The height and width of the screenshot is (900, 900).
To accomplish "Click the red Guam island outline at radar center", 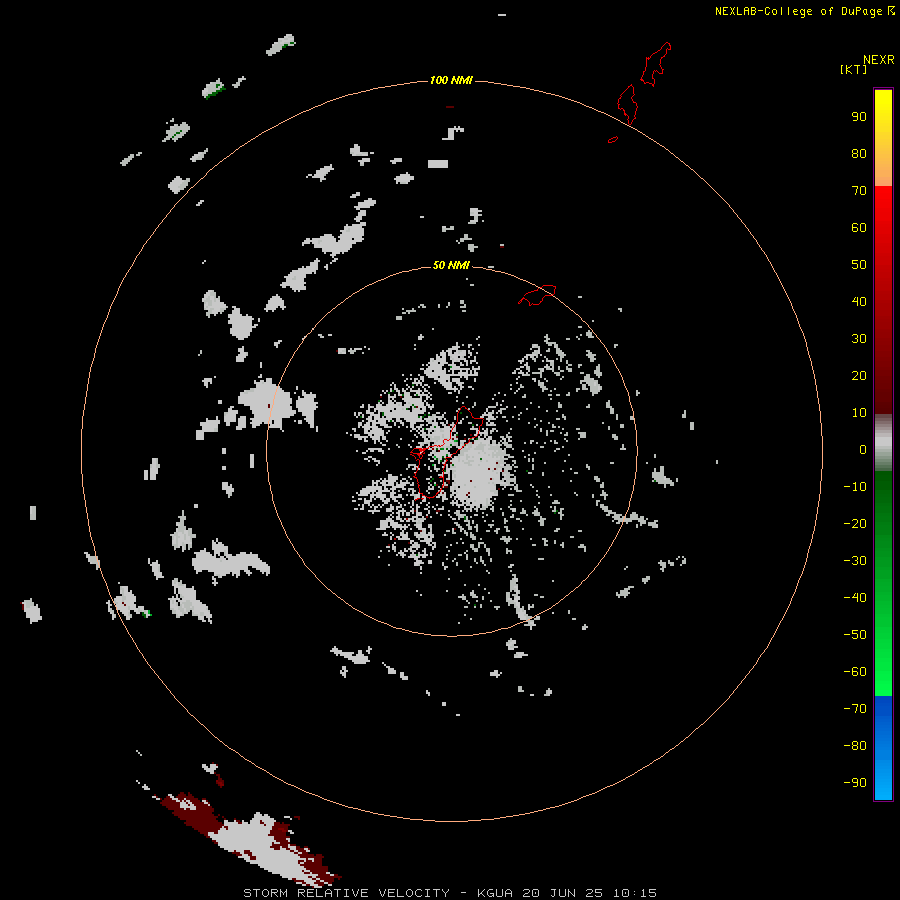I will (446, 453).
